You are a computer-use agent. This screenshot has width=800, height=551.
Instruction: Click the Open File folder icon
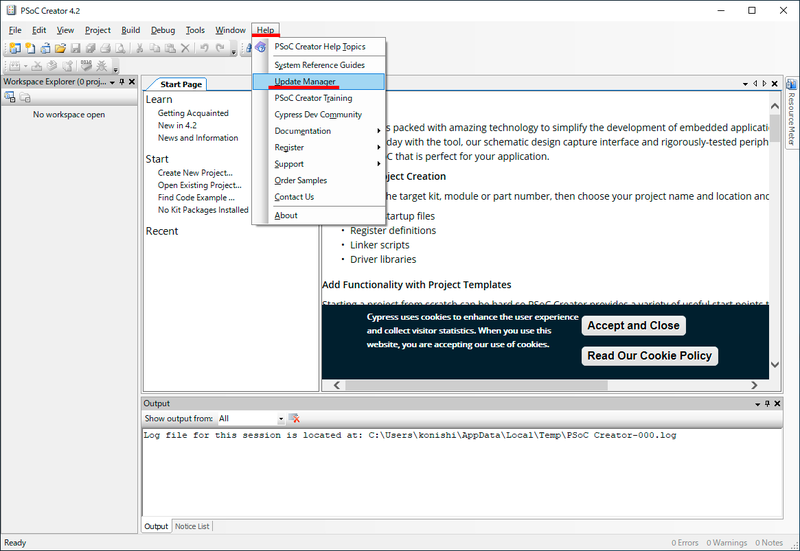tap(61, 48)
